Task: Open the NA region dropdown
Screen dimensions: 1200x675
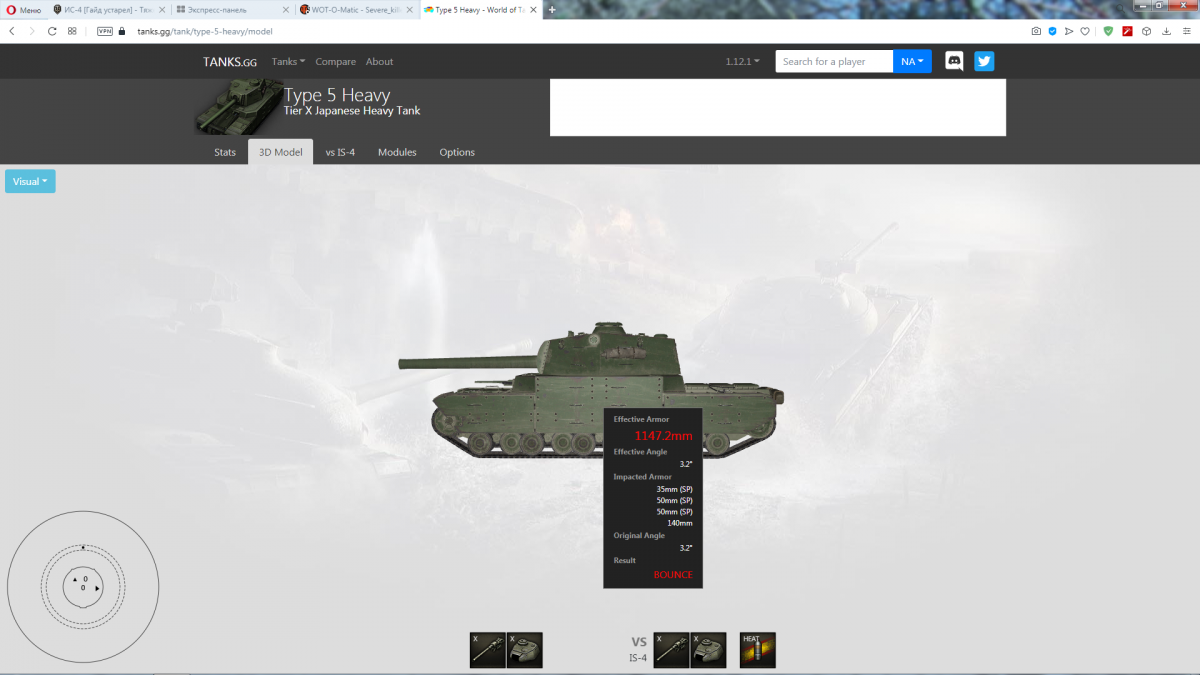Action: (x=912, y=61)
